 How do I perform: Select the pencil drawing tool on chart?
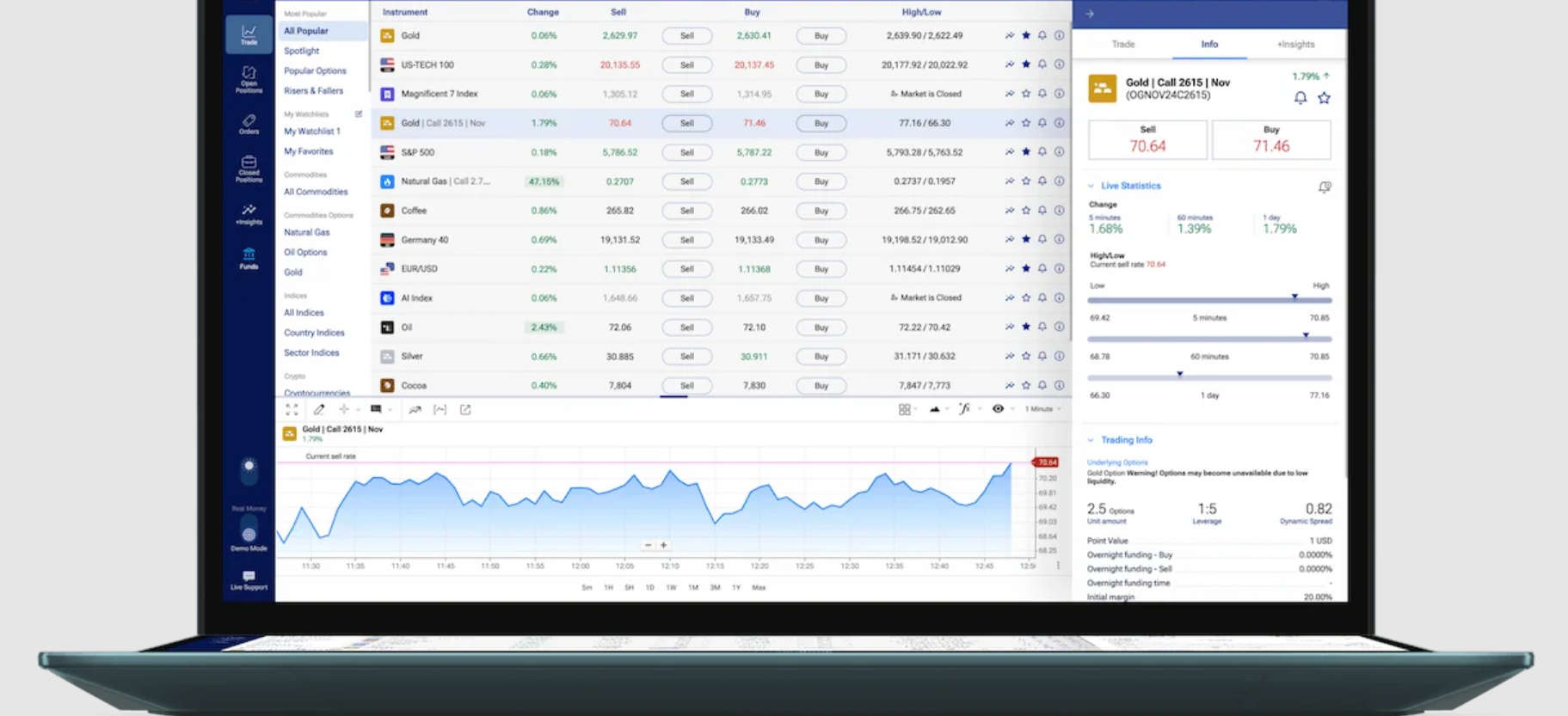tap(319, 410)
